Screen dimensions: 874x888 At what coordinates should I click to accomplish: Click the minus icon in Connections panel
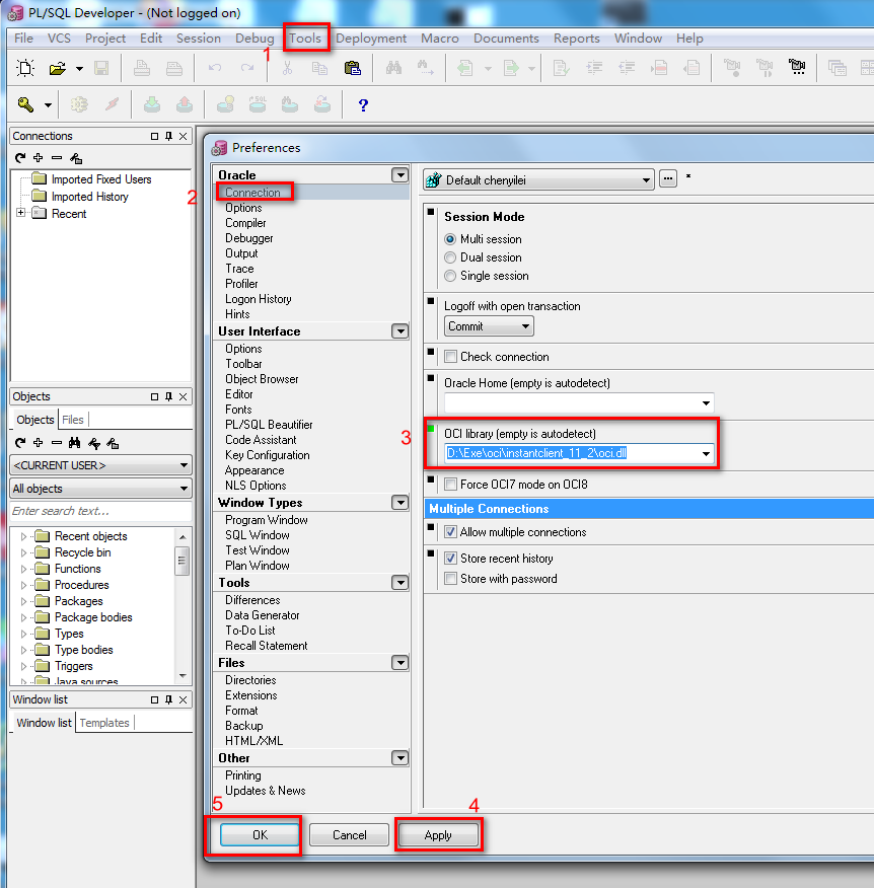(57, 158)
